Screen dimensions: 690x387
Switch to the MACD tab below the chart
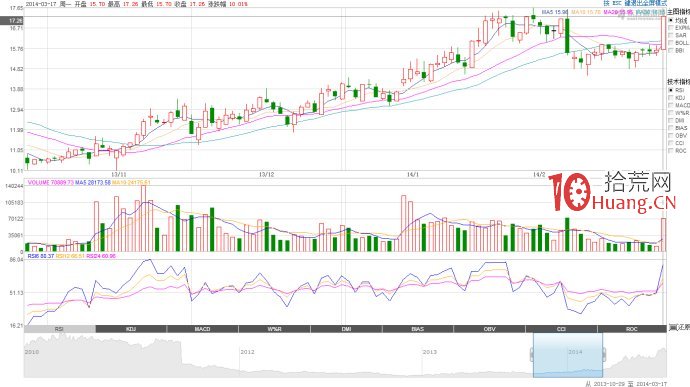pos(203,329)
